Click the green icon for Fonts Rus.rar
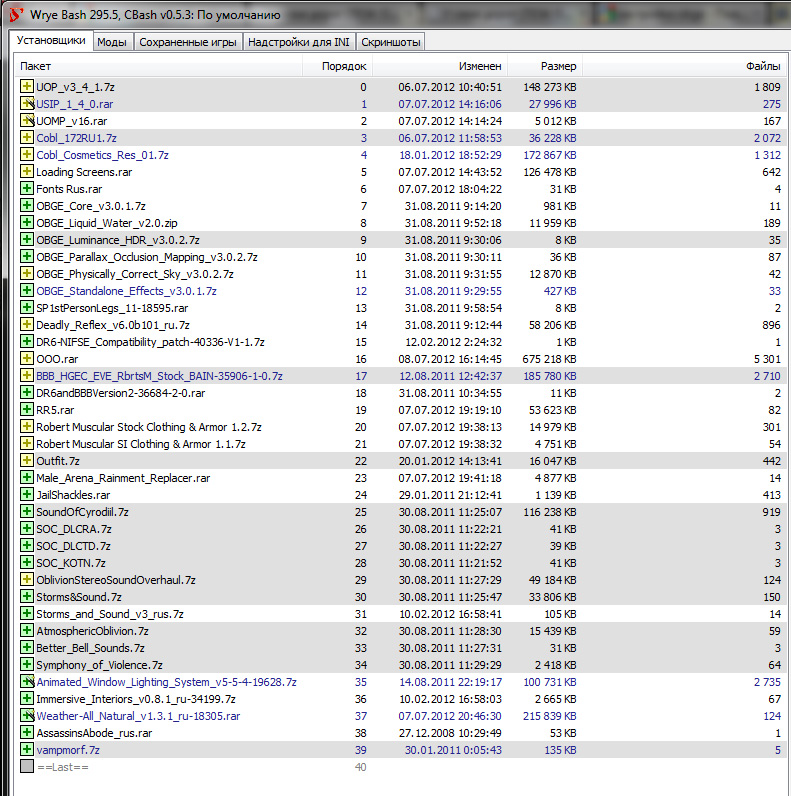The width and height of the screenshot is (791, 796). click(27, 188)
